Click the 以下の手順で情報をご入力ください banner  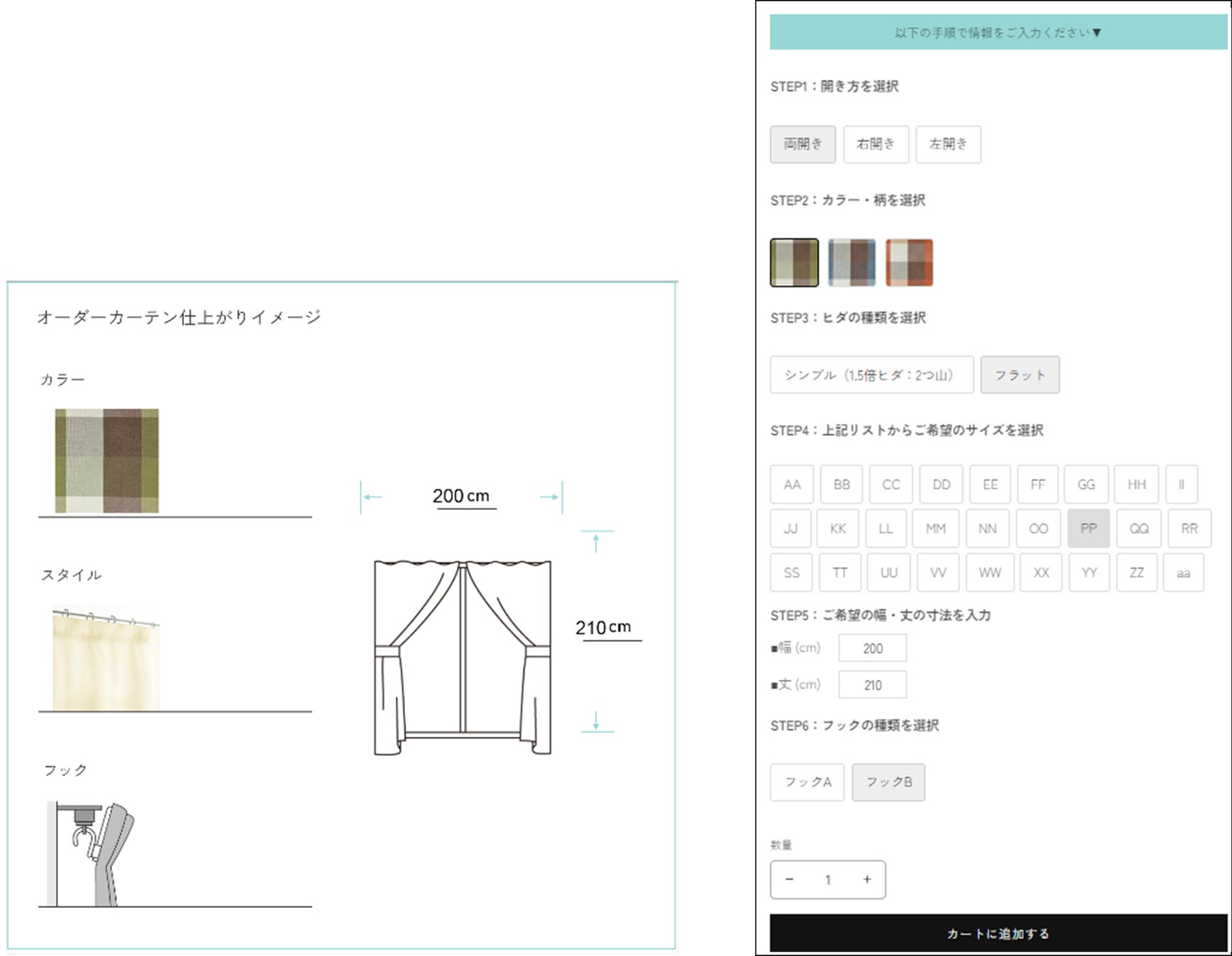click(998, 32)
